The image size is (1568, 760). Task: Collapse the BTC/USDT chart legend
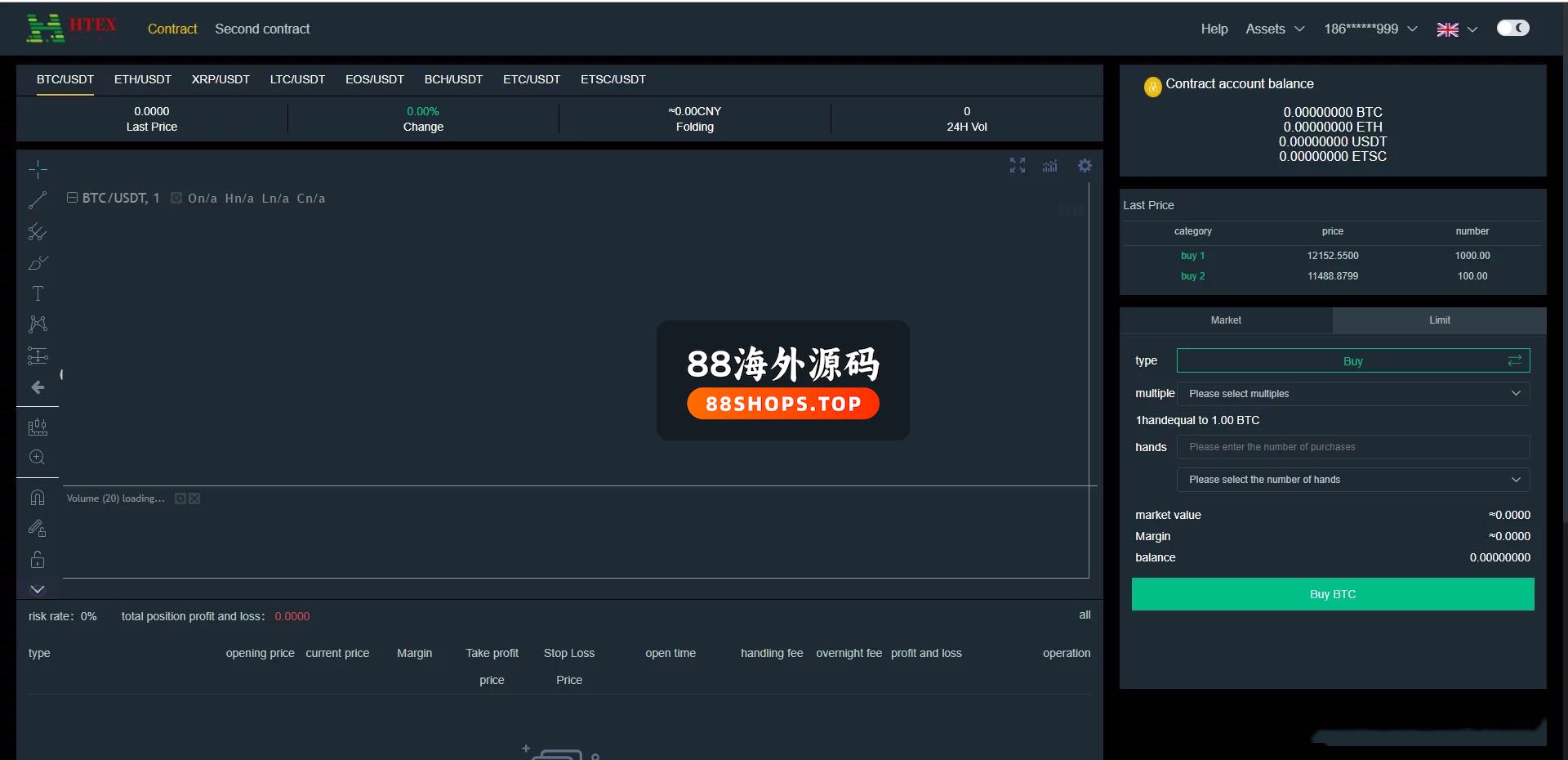[x=72, y=198]
